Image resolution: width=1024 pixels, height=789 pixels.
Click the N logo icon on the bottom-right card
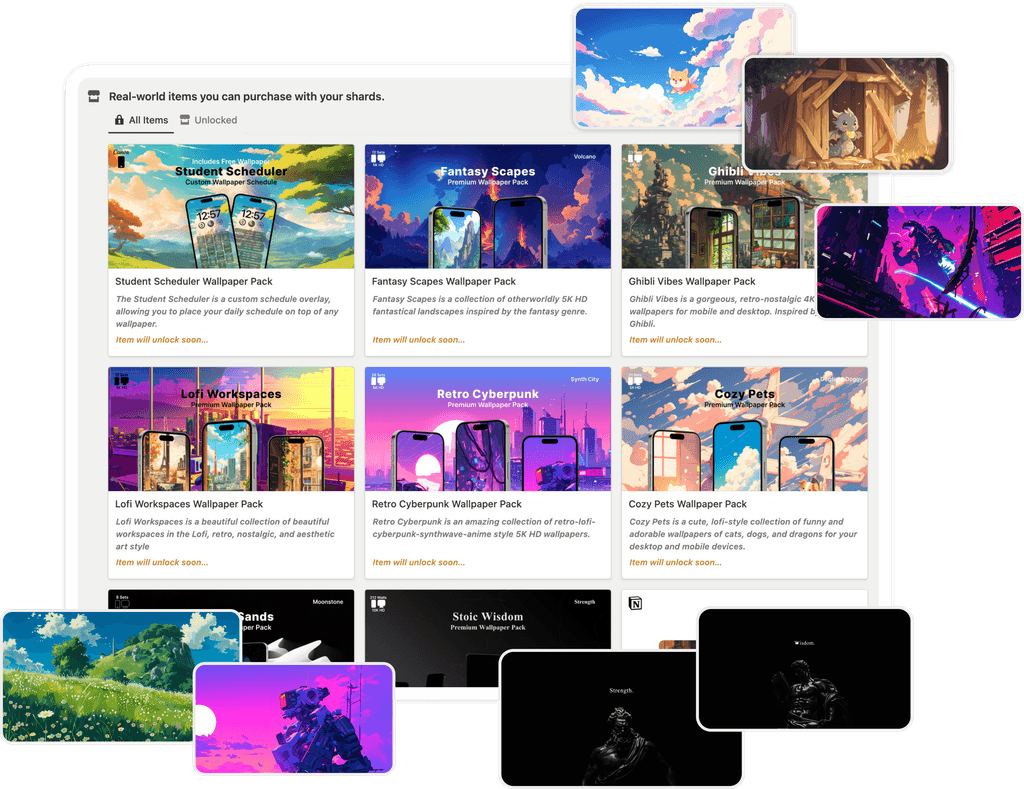(x=635, y=603)
